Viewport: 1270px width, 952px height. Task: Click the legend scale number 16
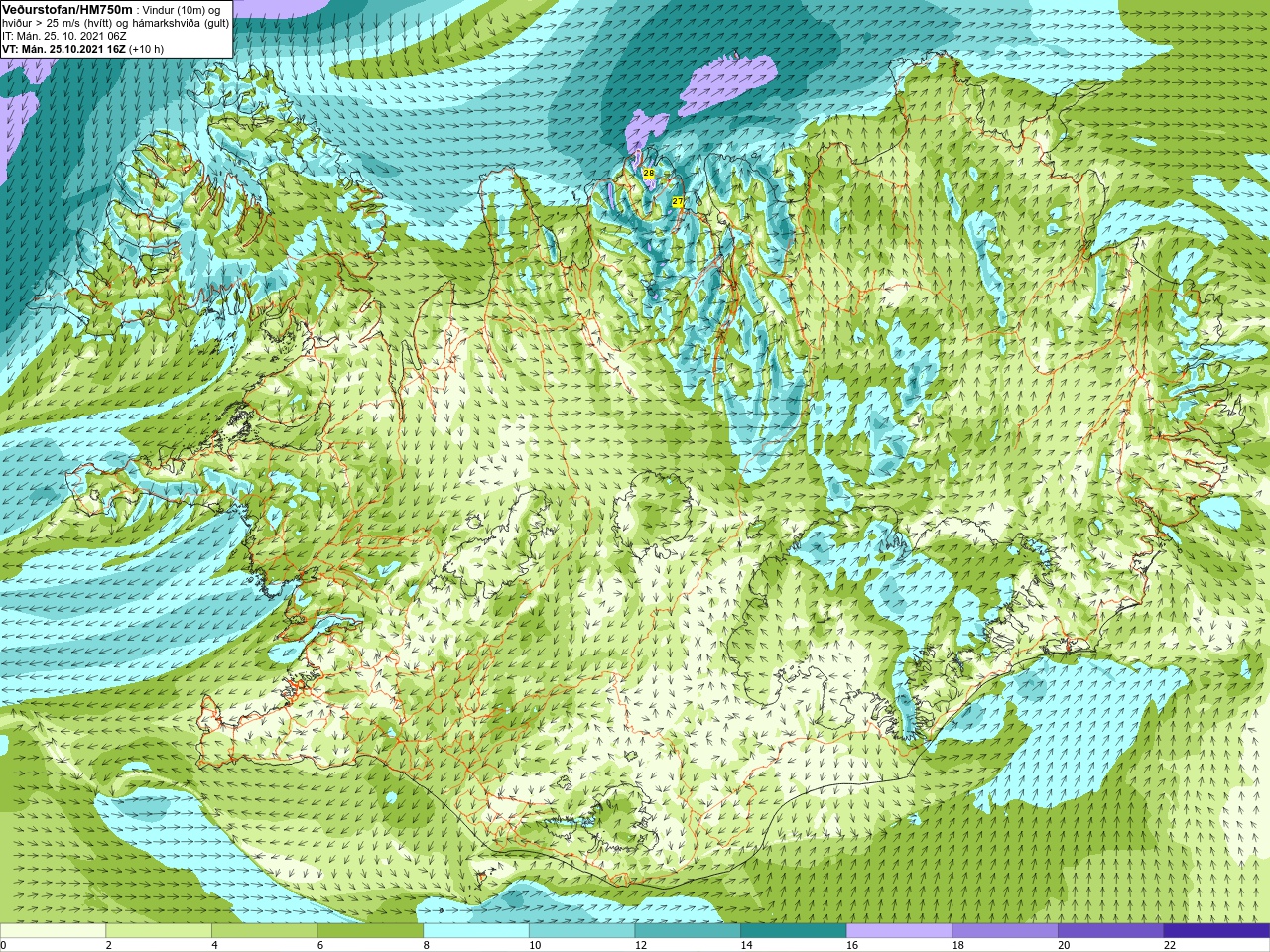pyautogui.click(x=852, y=945)
